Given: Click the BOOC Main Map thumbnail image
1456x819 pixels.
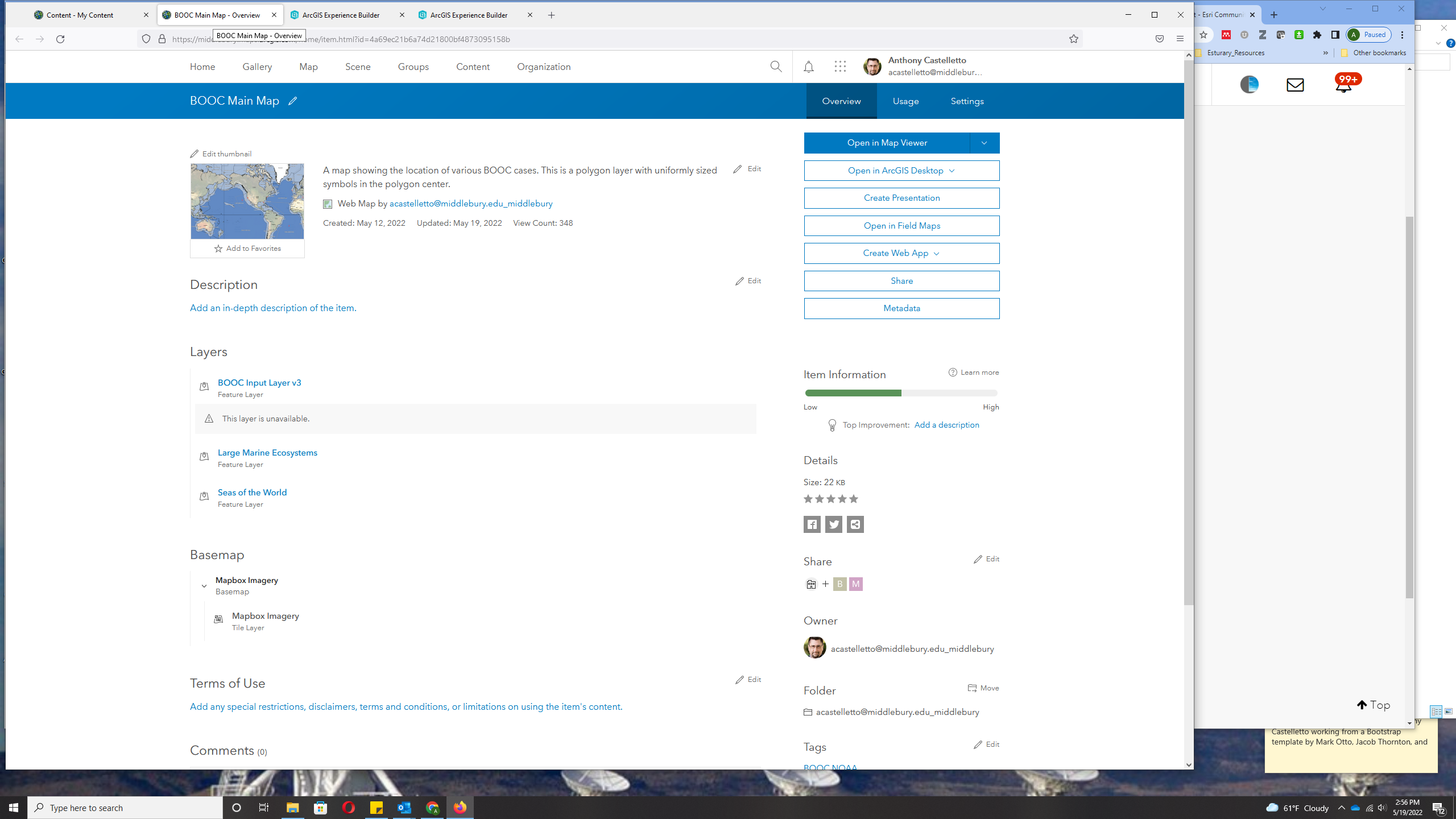Looking at the screenshot, I should 247,201.
